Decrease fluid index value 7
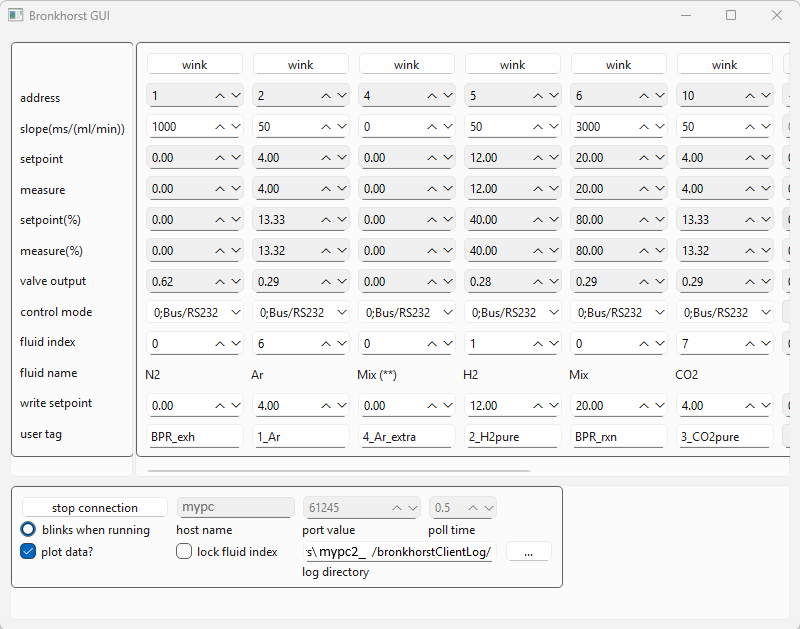This screenshot has height=629, width=800. (765, 344)
